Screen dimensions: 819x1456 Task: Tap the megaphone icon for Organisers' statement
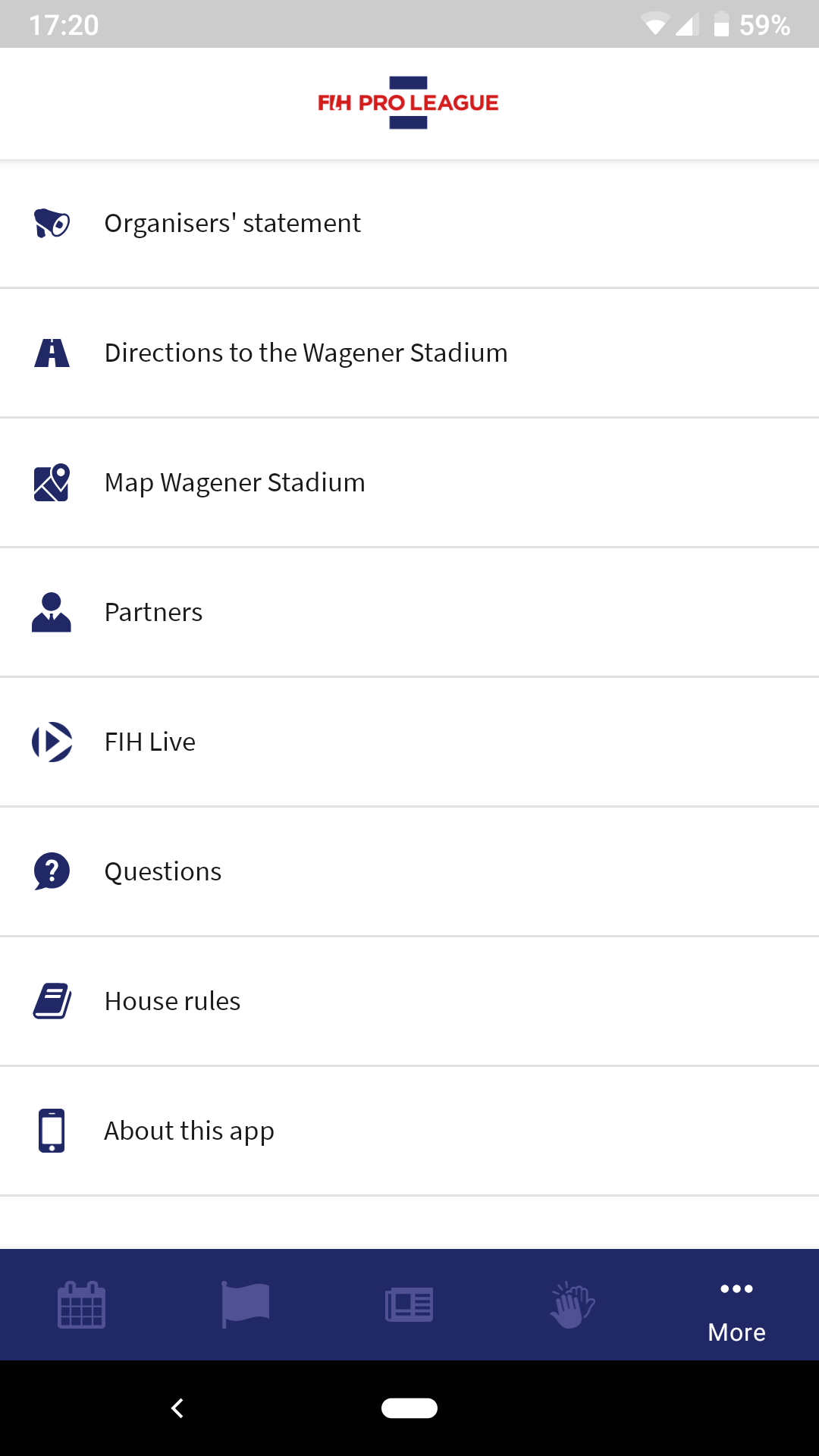point(52,224)
